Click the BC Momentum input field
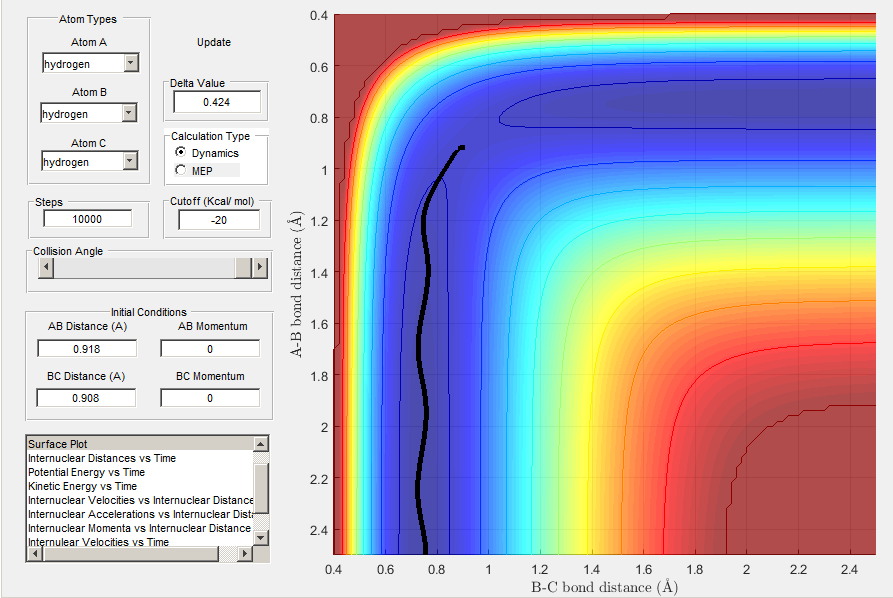This screenshot has height=598, width=893. tap(210, 398)
